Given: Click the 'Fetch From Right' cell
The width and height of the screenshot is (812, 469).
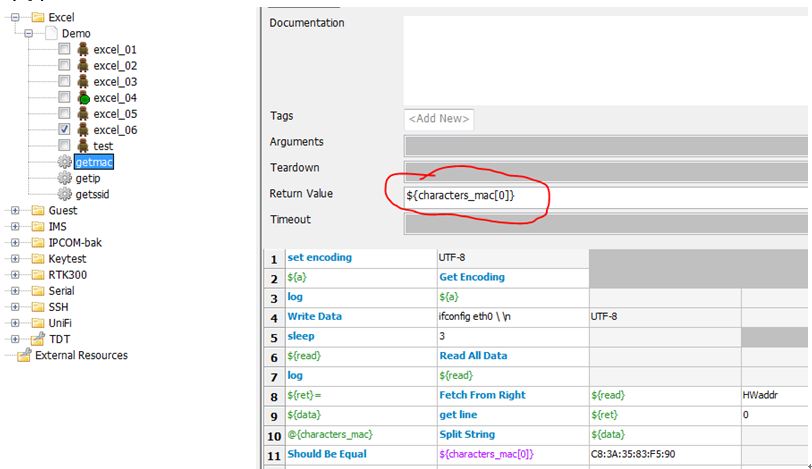Looking at the screenshot, I should pyautogui.click(x=513, y=395).
